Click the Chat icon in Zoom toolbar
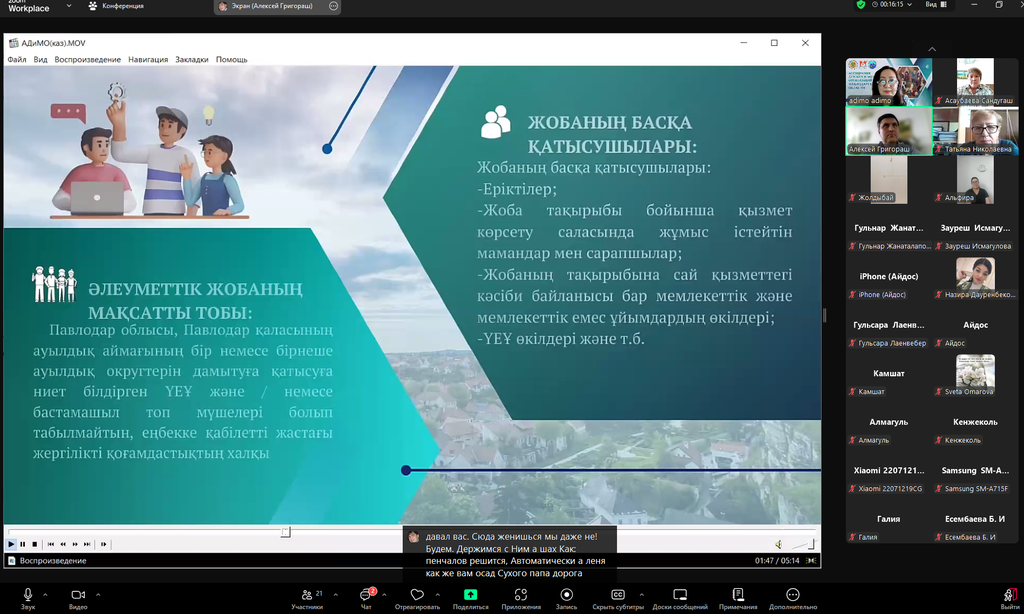1024x614 pixels. point(365,596)
